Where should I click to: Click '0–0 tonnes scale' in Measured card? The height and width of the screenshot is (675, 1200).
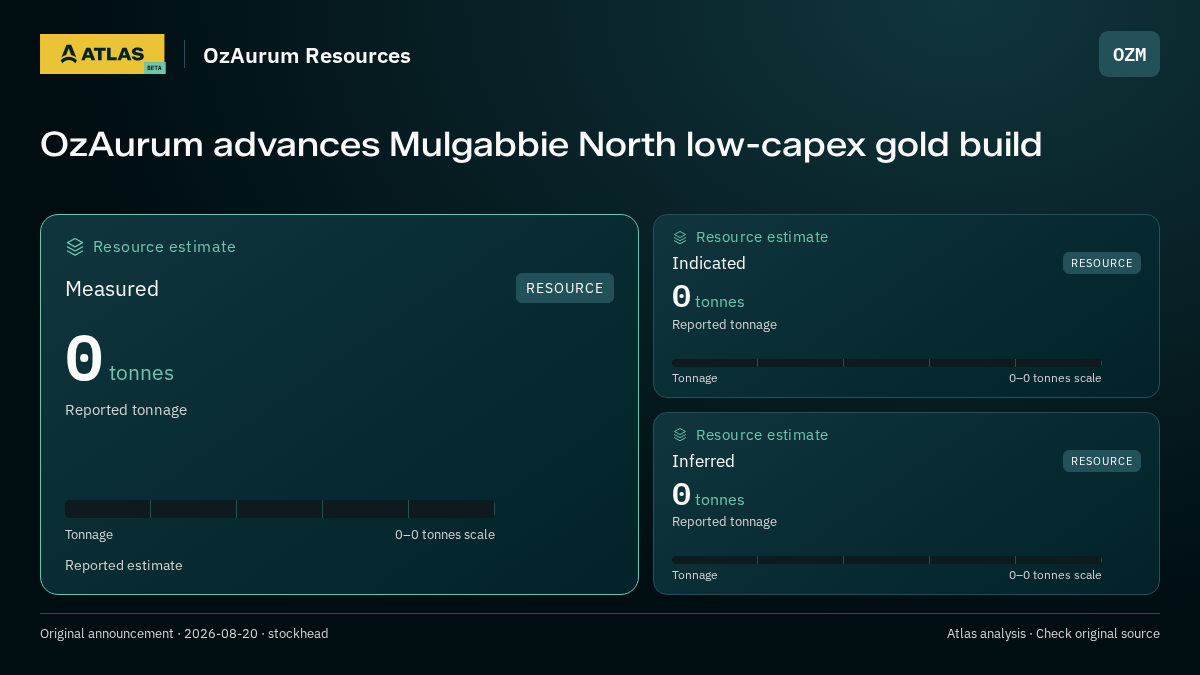pyautogui.click(x=445, y=535)
